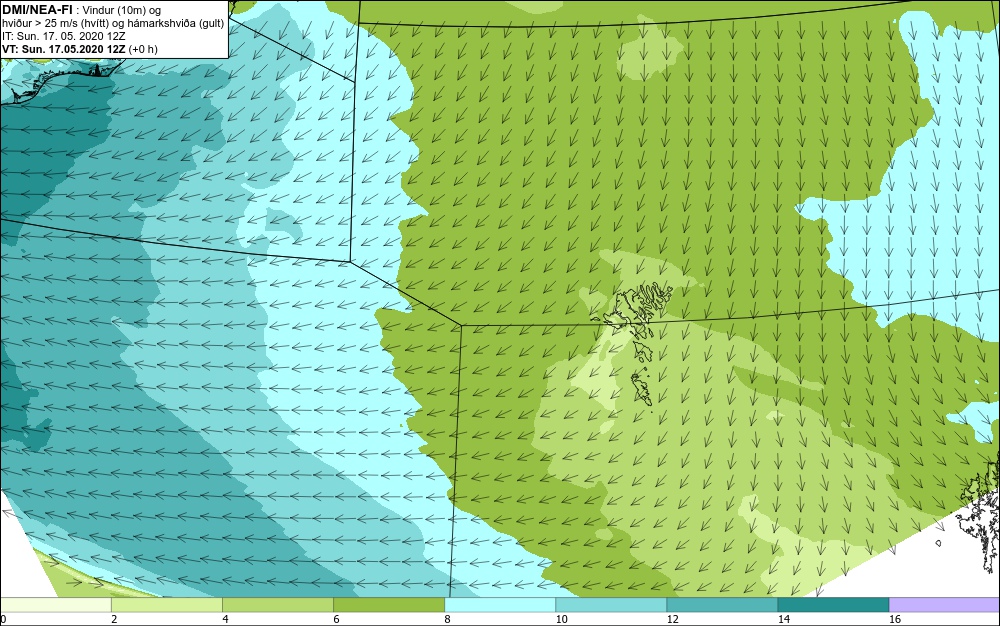Click the DMI/NEA-FI title text
This screenshot has height=626, width=1000.
(37, 9)
